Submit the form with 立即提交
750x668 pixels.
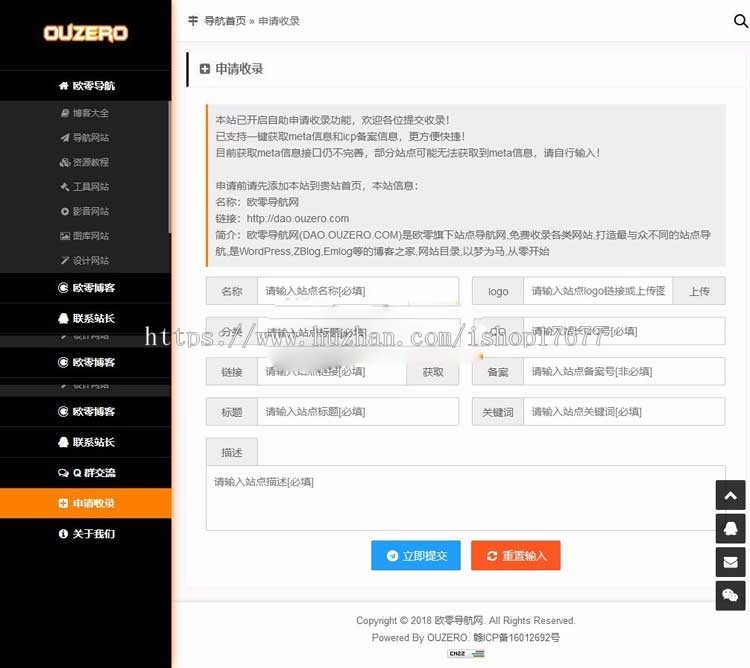416,555
